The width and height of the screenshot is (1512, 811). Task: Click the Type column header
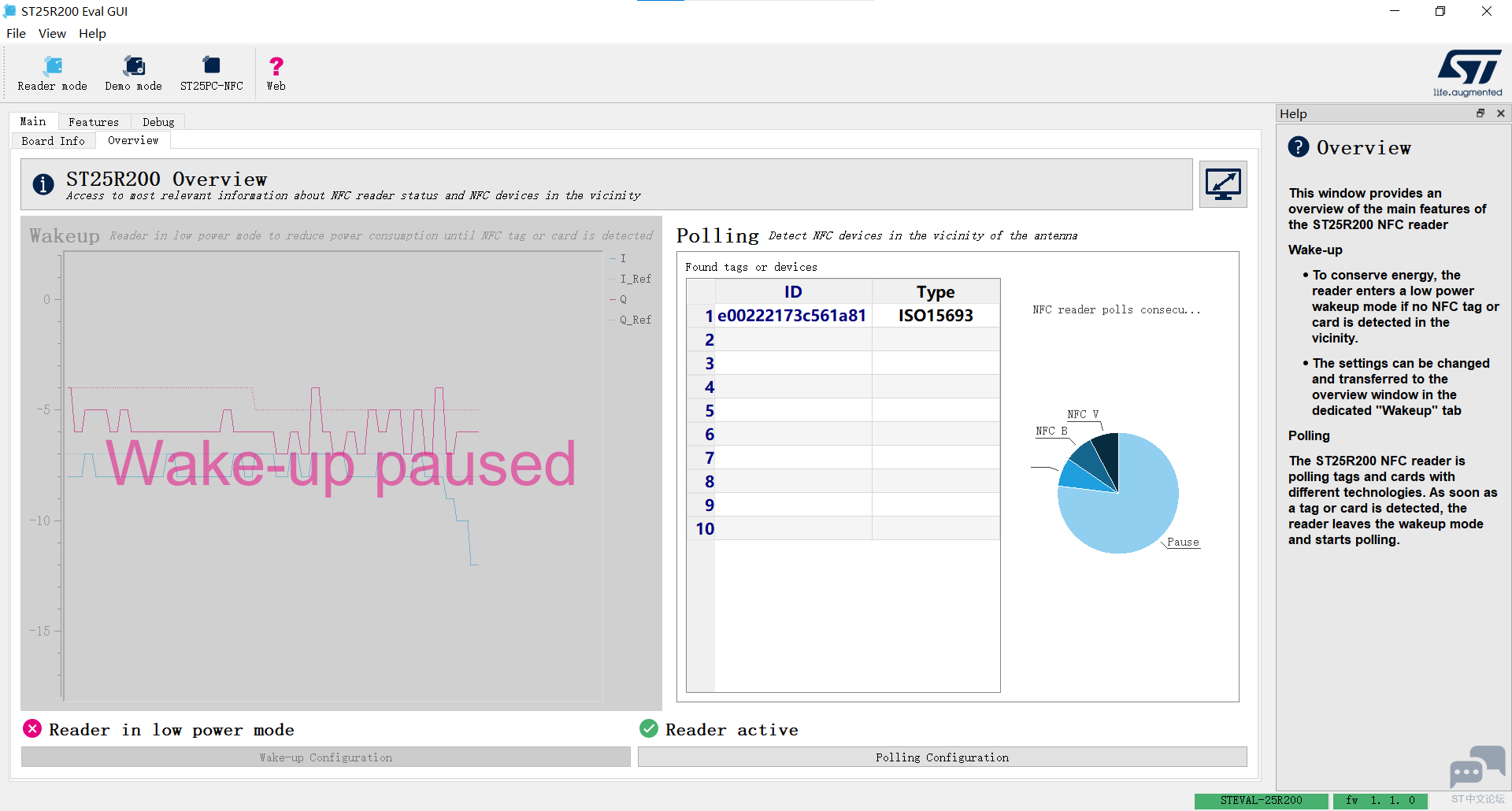(936, 291)
